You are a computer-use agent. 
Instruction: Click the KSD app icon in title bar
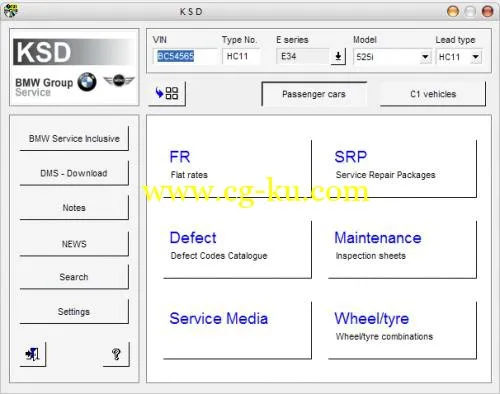point(10,10)
